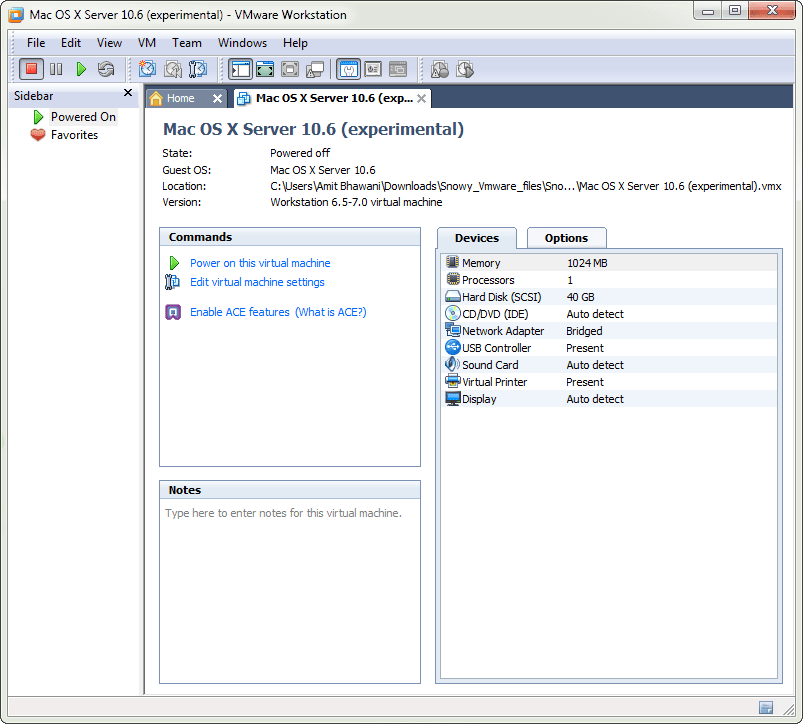The image size is (803, 724).
Task: Click the VM location path text
Action: (x=525, y=186)
